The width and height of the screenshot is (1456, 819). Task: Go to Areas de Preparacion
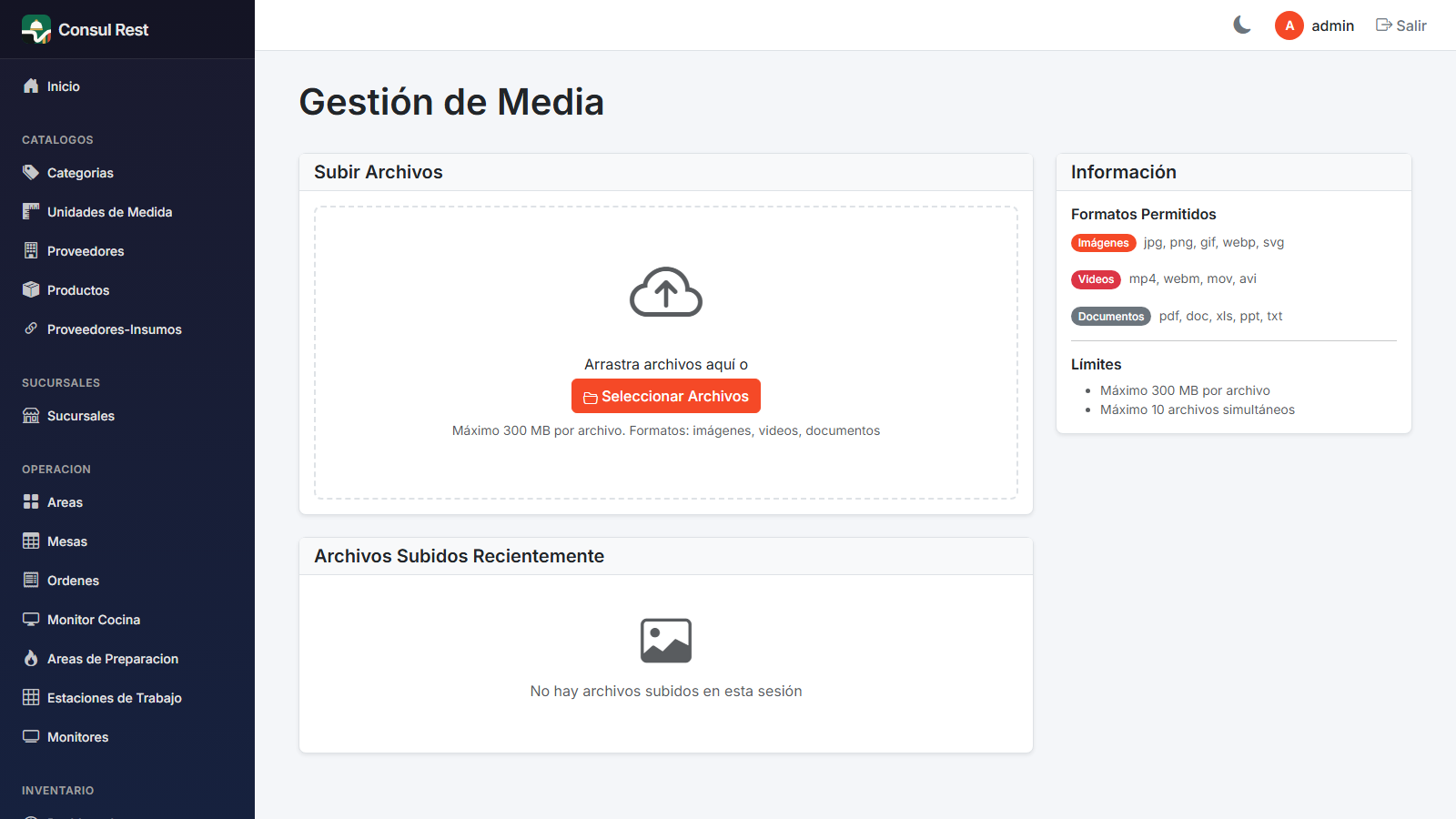tap(127, 659)
